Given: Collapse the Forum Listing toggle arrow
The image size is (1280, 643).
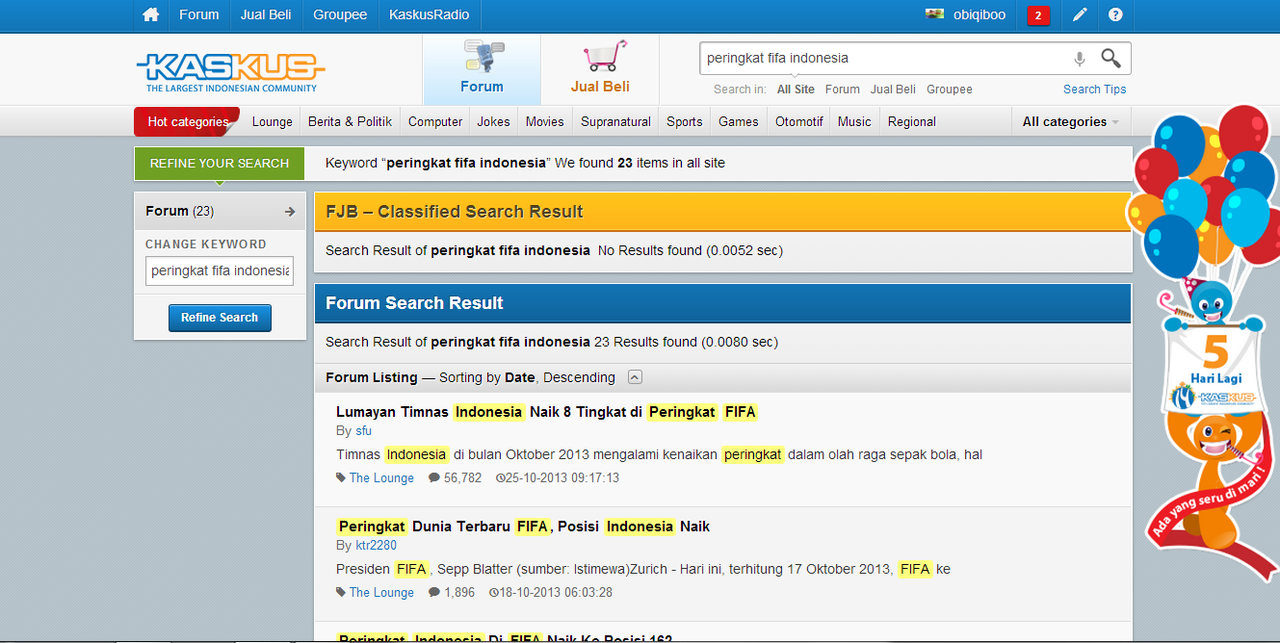Looking at the screenshot, I should click(x=635, y=377).
